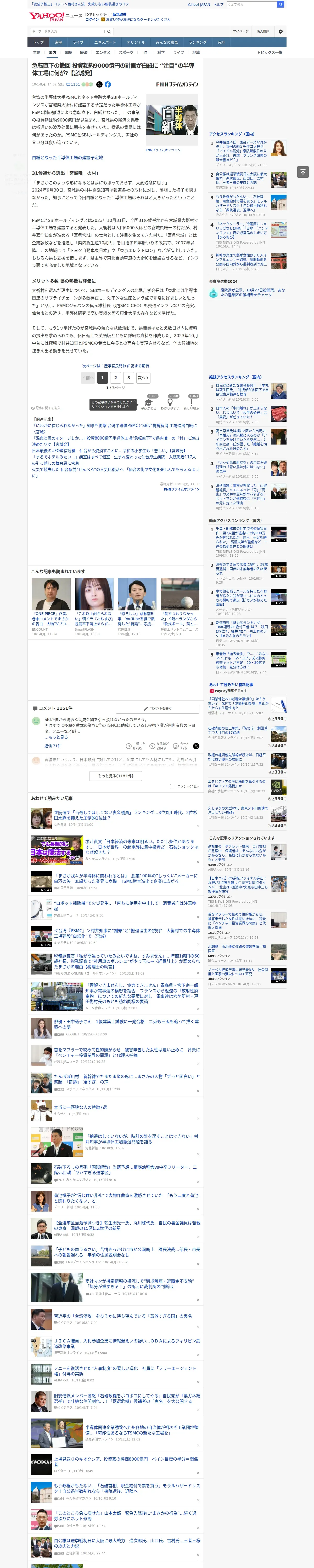Open the settings gear icon
The width and height of the screenshot is (314, 1568).
pos(281,32)
